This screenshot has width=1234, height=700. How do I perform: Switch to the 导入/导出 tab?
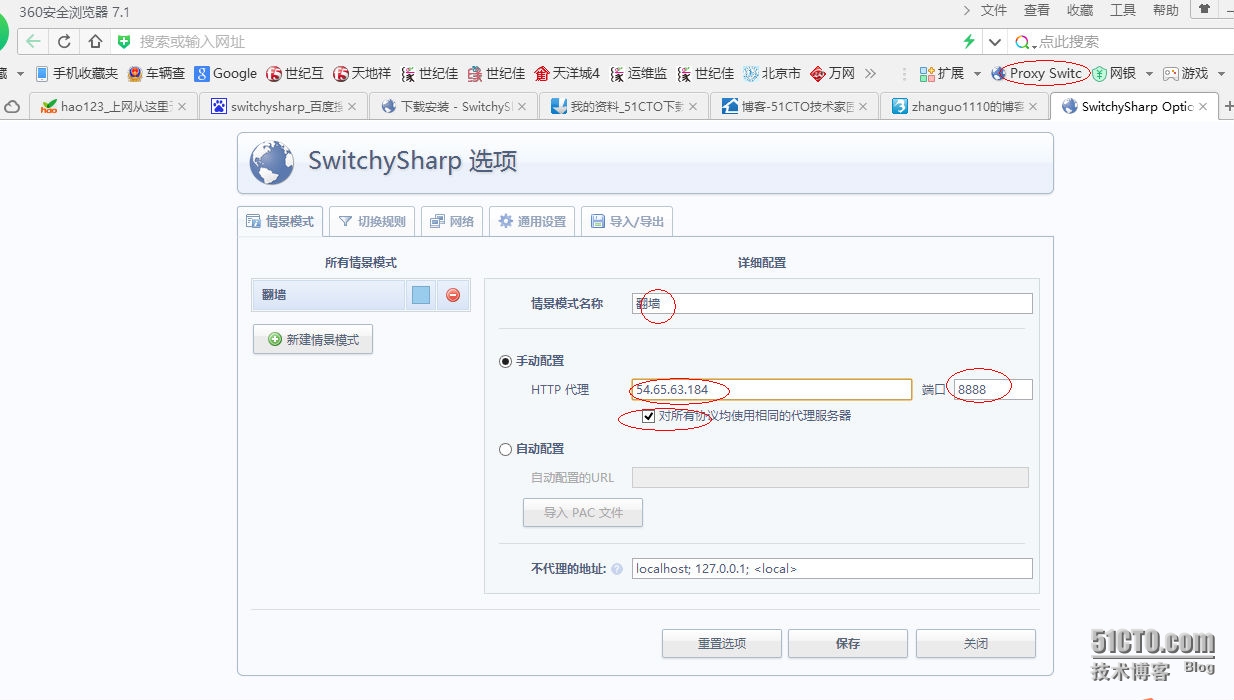627,221
